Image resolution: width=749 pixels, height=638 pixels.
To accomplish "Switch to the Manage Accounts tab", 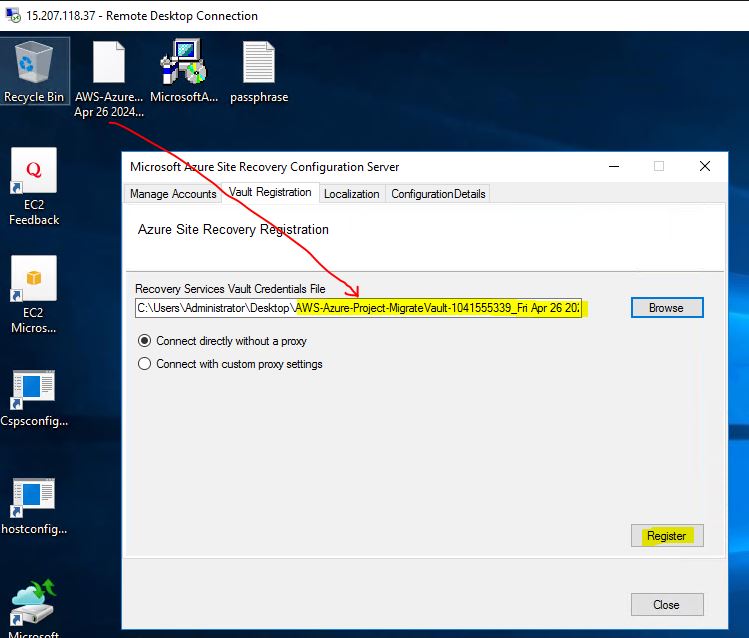I will (173, 194).
